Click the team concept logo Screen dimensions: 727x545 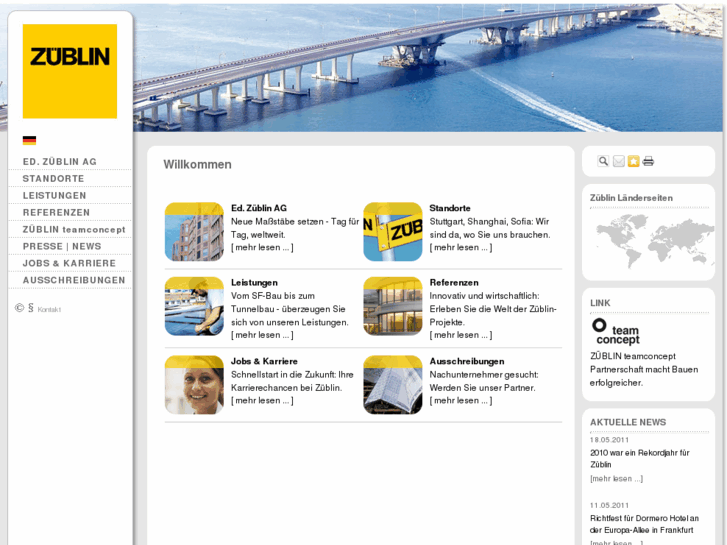[x=616, y=331]
